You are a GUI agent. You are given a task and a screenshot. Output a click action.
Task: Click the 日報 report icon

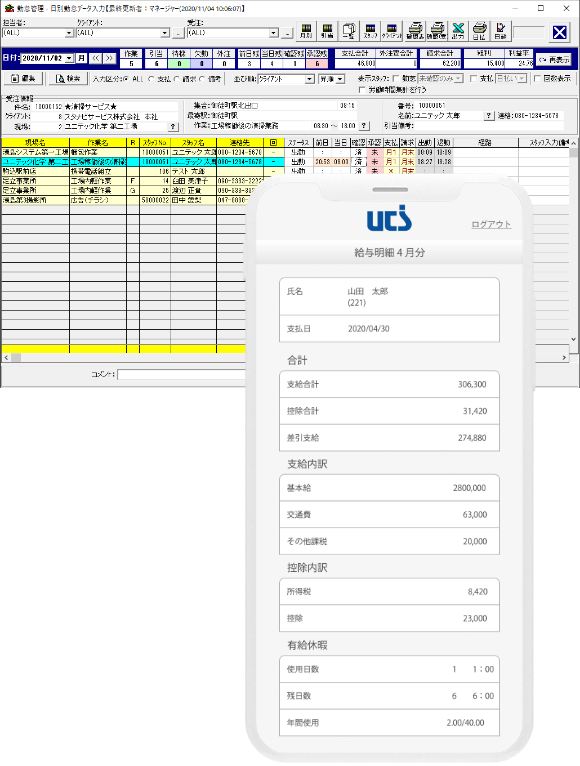coord(500,31)
